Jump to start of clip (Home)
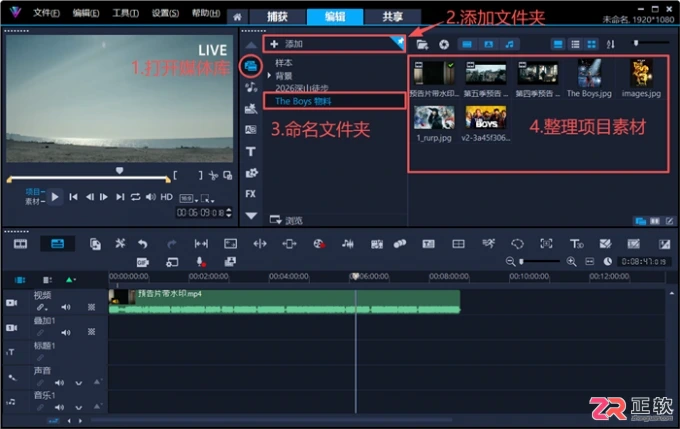Screen dimensions: 680x429 pos(73,197)
